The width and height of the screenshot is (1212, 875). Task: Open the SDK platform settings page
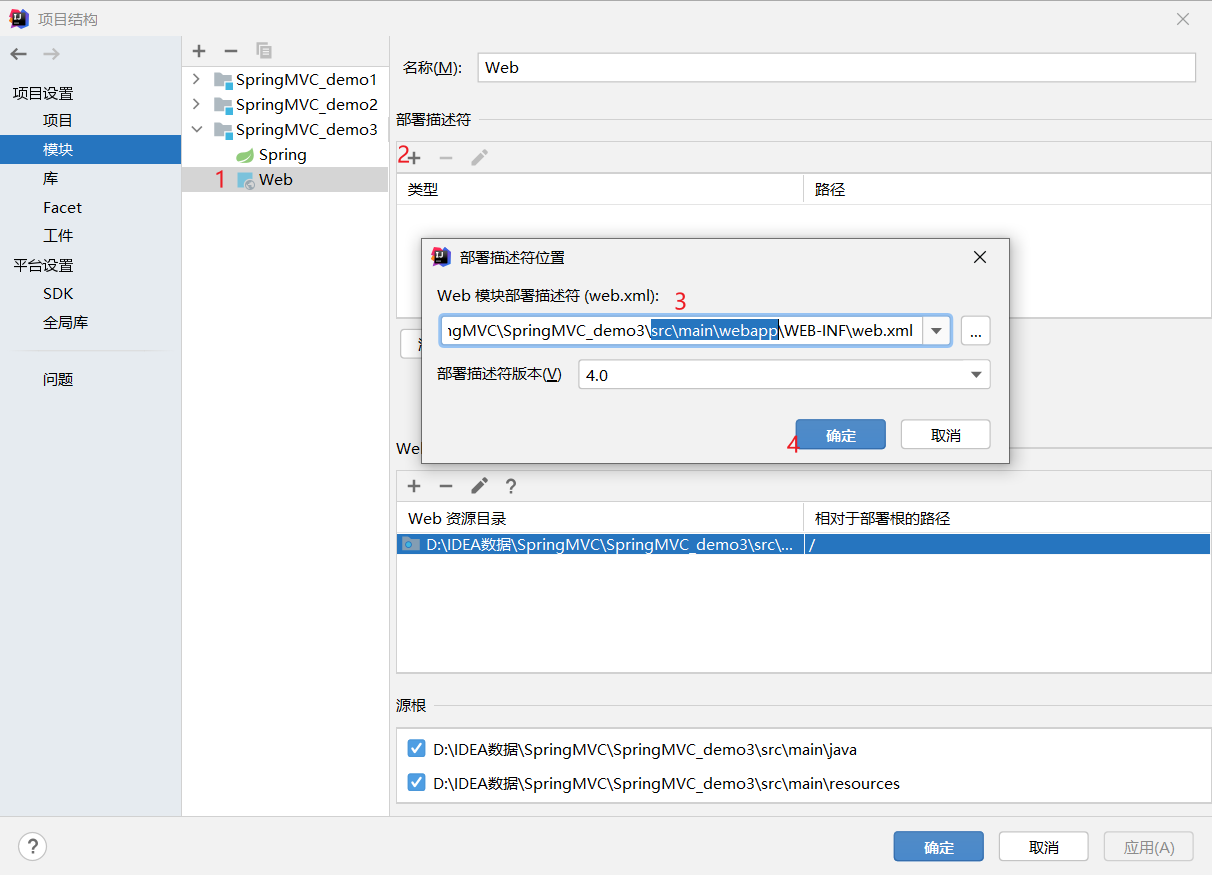tap(59, 293)
